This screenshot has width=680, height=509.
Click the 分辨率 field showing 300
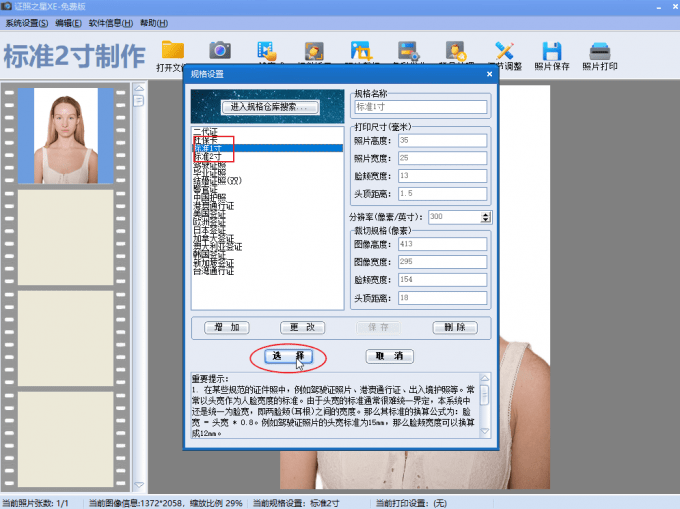(455, 217)
